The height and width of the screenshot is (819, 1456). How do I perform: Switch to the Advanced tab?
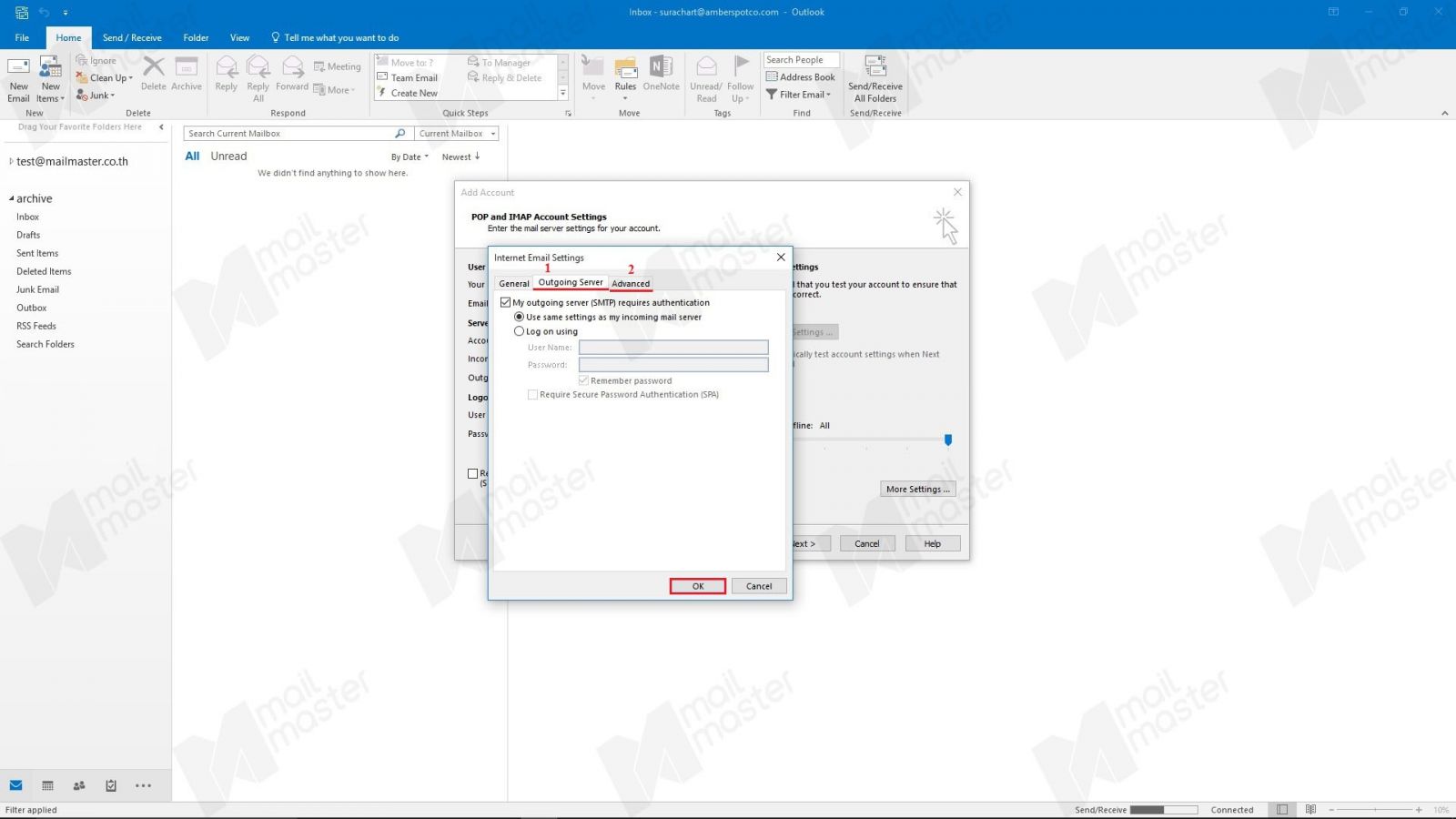631,284
